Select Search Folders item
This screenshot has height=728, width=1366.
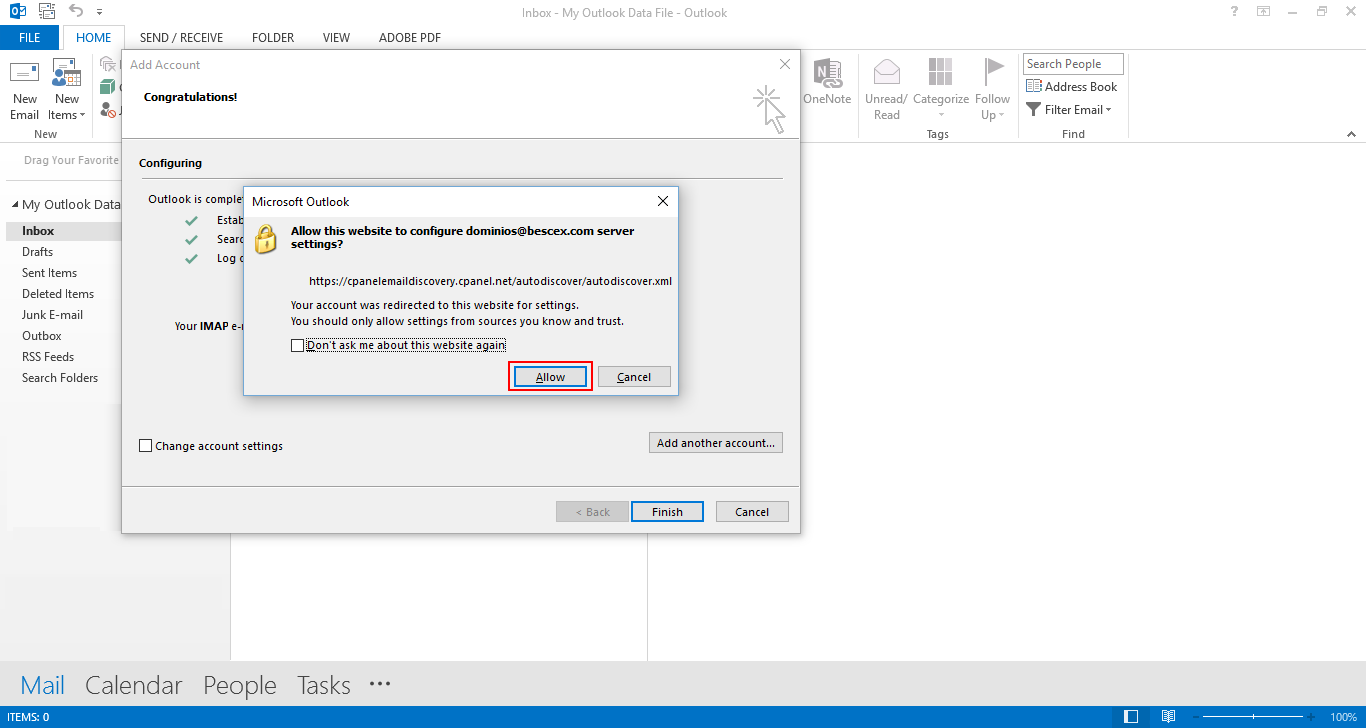[60, 378]
